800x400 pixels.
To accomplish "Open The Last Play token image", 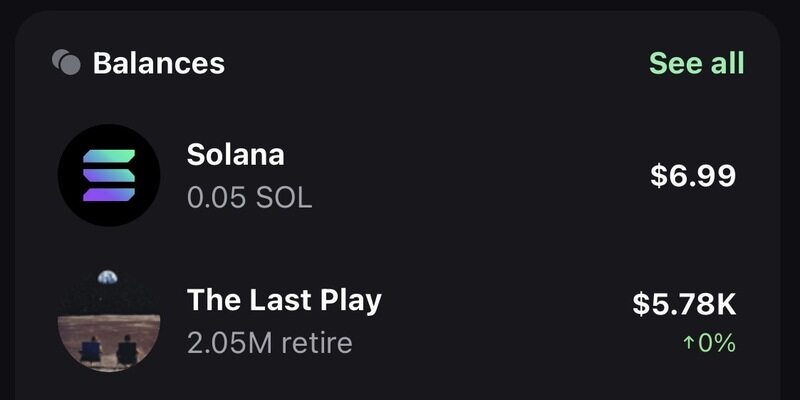I will pos(109,320).
